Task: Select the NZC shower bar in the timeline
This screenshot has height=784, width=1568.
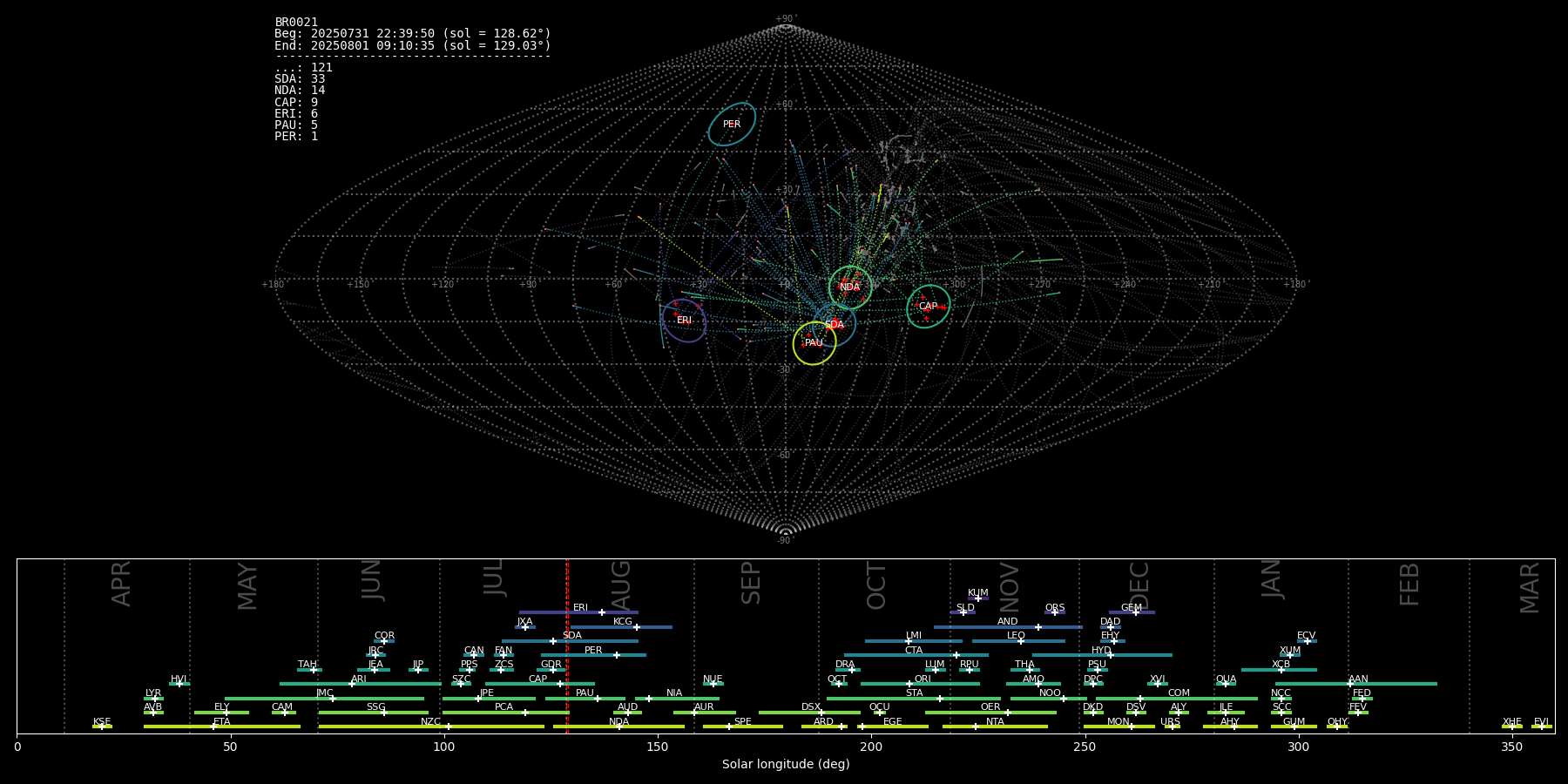Action: click(431, 727)
